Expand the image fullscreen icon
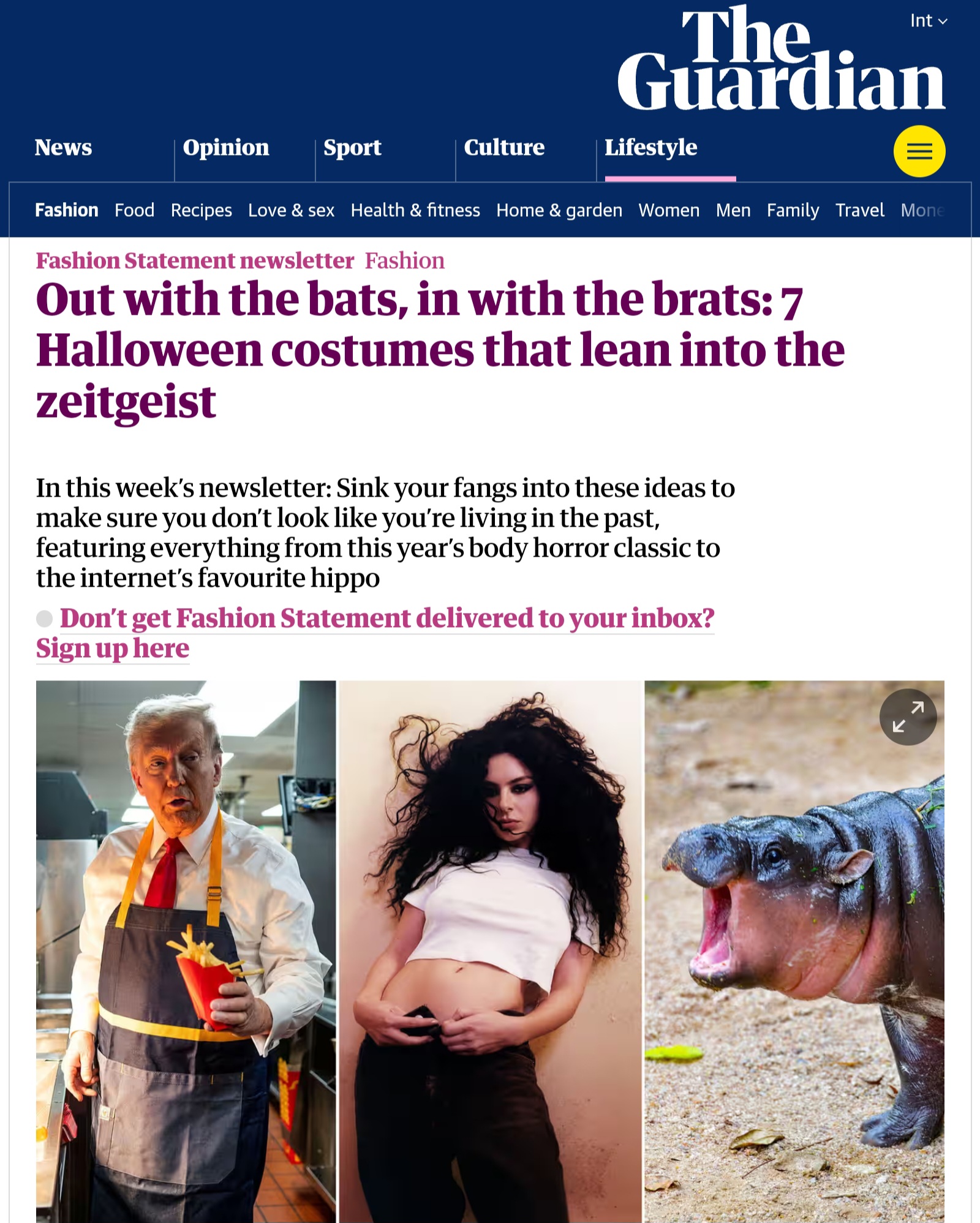The width and height of the screenshot is (980, 1223). pos(908,717)
